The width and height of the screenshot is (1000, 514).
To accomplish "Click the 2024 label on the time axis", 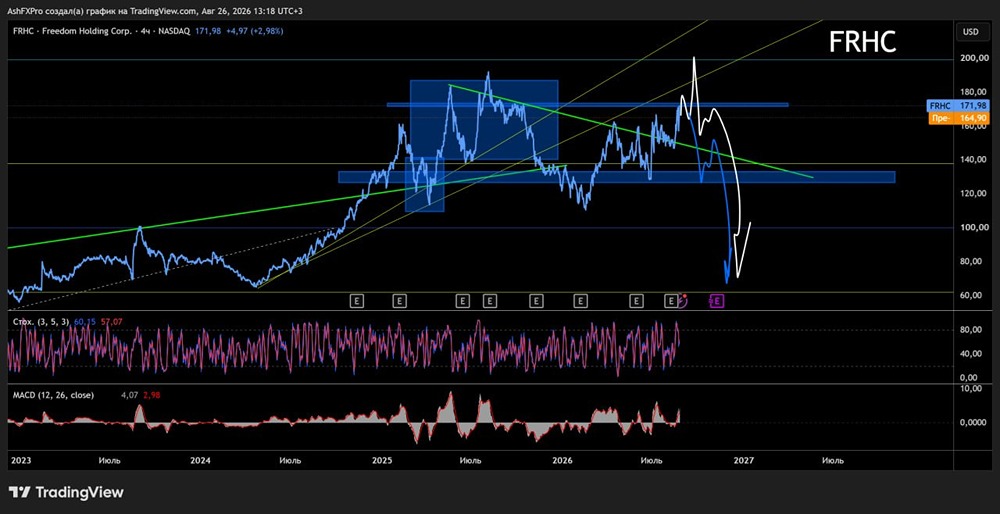I will [x=201, y=460].
